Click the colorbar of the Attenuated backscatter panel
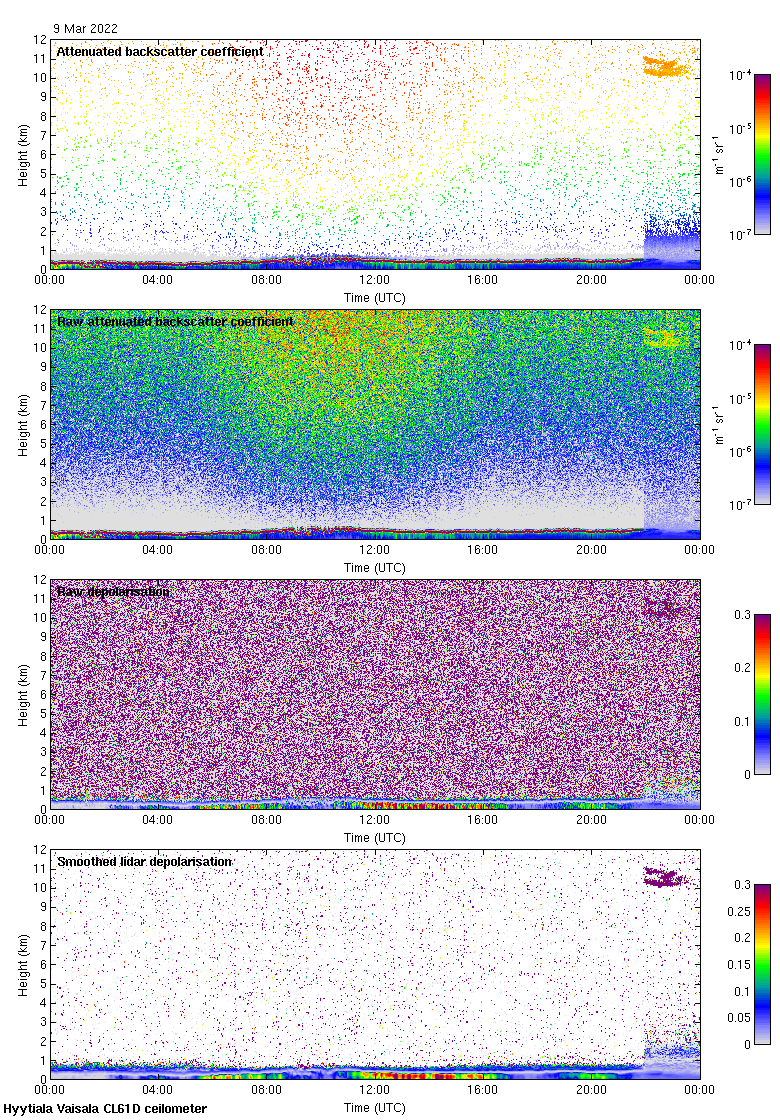The width and height of the screenshot is (780, 1120). point(762,154)
